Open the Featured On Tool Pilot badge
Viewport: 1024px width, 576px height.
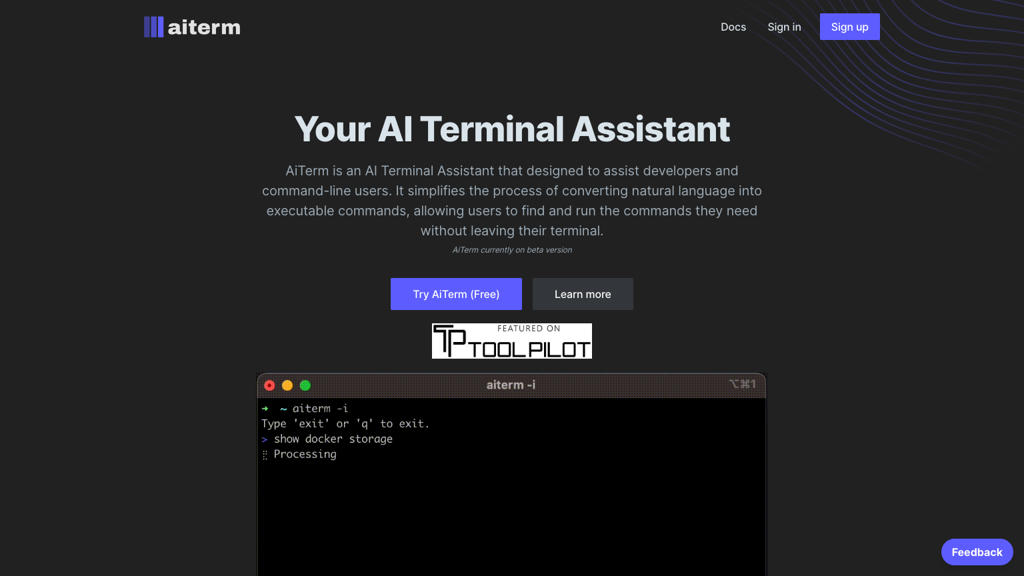(512, 340)
